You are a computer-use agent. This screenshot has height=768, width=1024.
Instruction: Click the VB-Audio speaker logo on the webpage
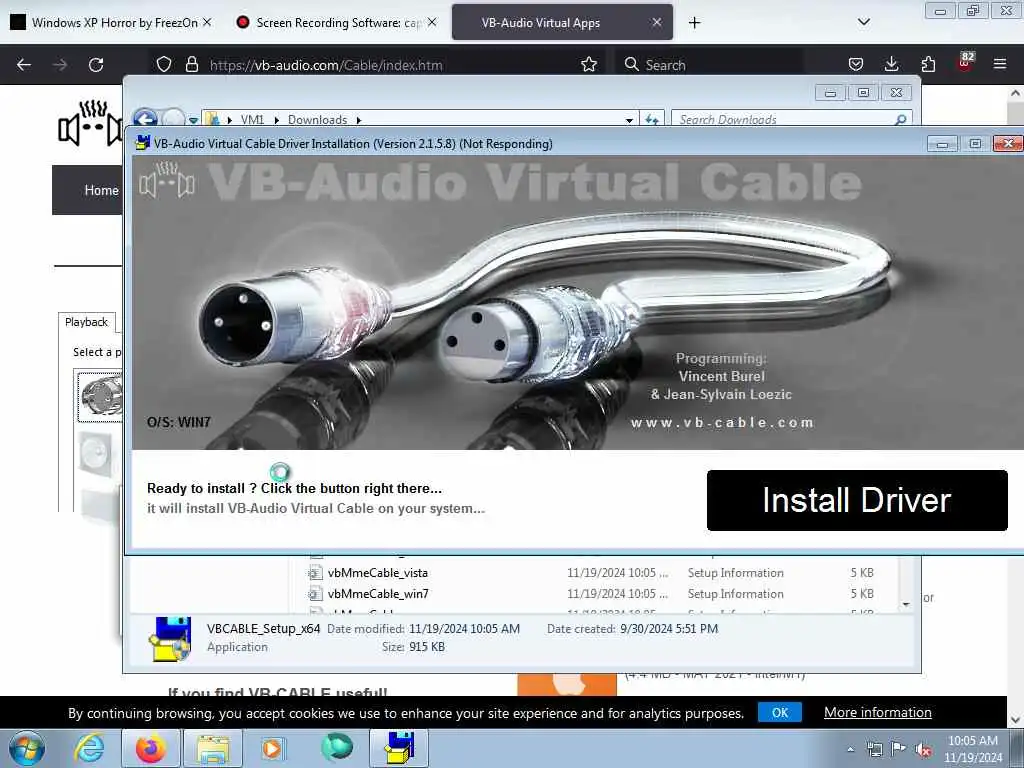90,123
